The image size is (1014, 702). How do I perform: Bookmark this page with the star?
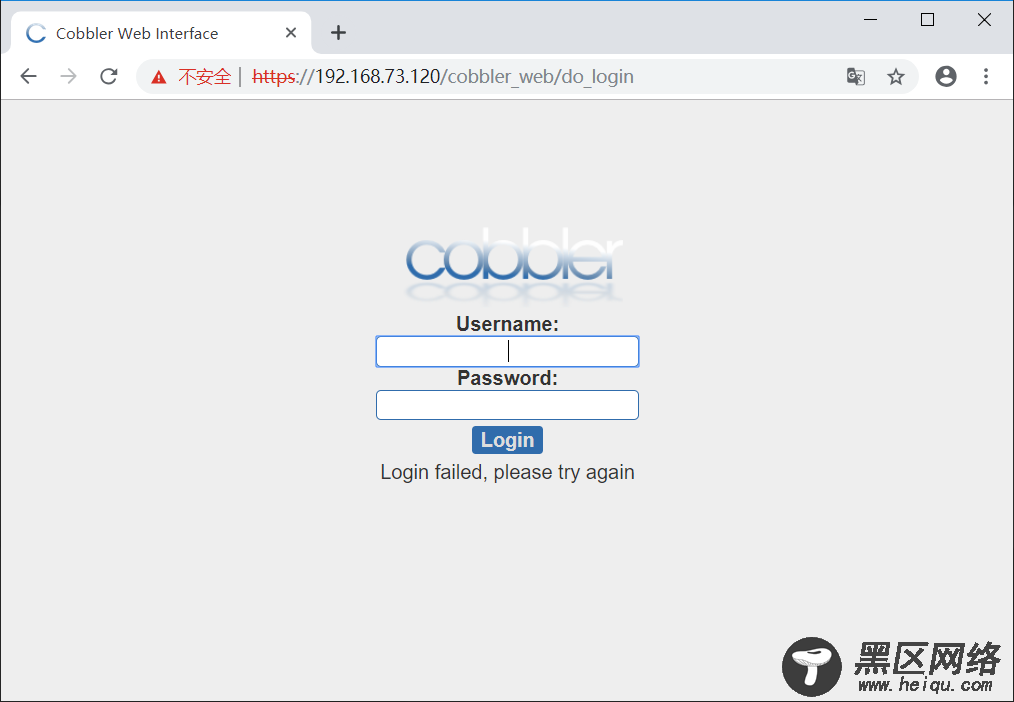point(896,76)
